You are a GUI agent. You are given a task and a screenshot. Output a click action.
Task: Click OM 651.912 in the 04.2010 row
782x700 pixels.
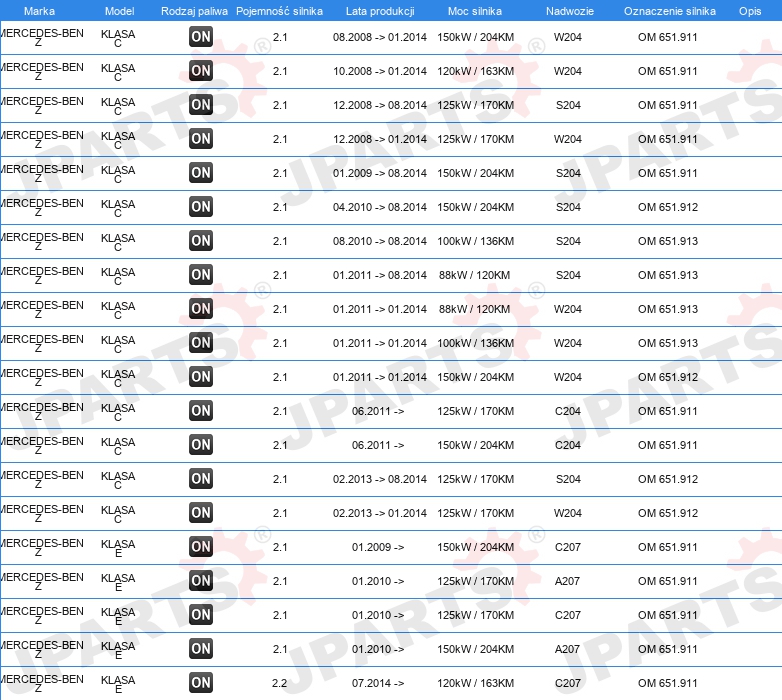[x=668, y=207]
